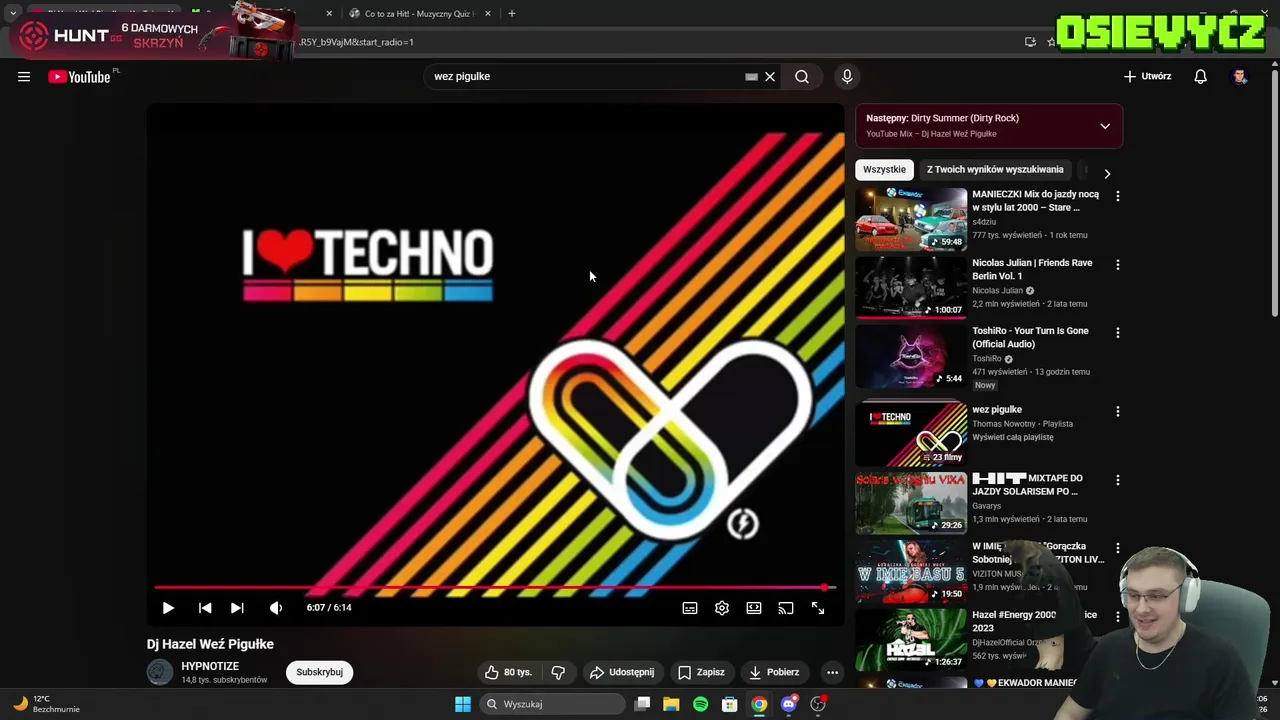This screenshot has height=720, width=1280.
Task: Open options for the ToshiRo video
Action: pos(1118,332)
